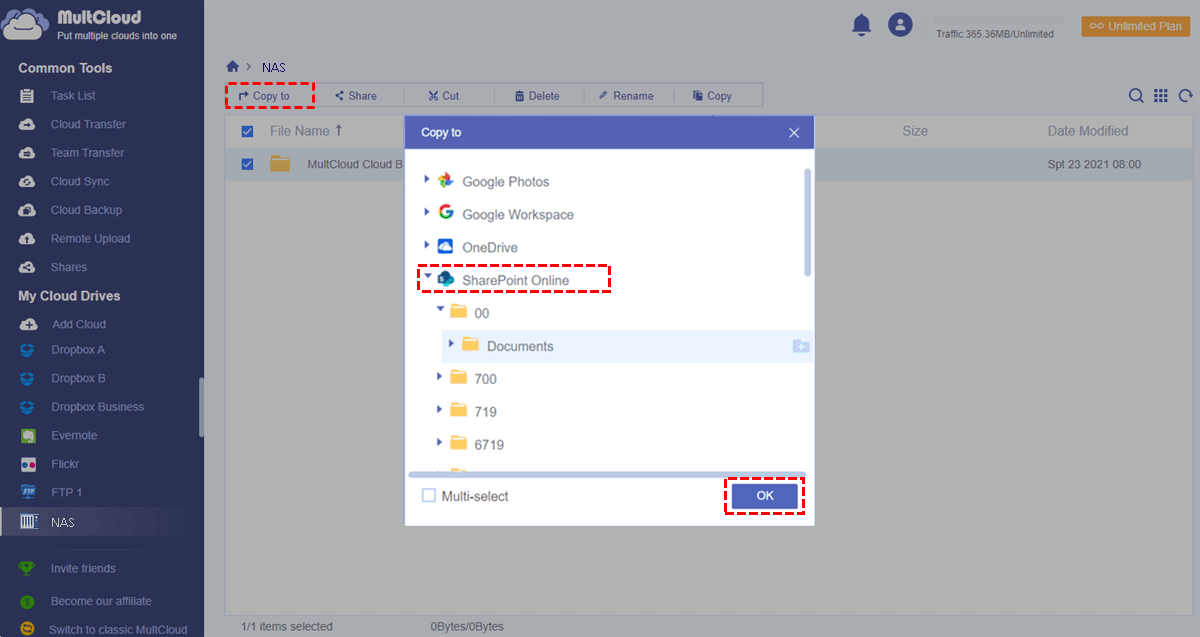Toggle the select-all checkbox in header
This screenshot has width=1200, height=637.
tap(247, 131)
